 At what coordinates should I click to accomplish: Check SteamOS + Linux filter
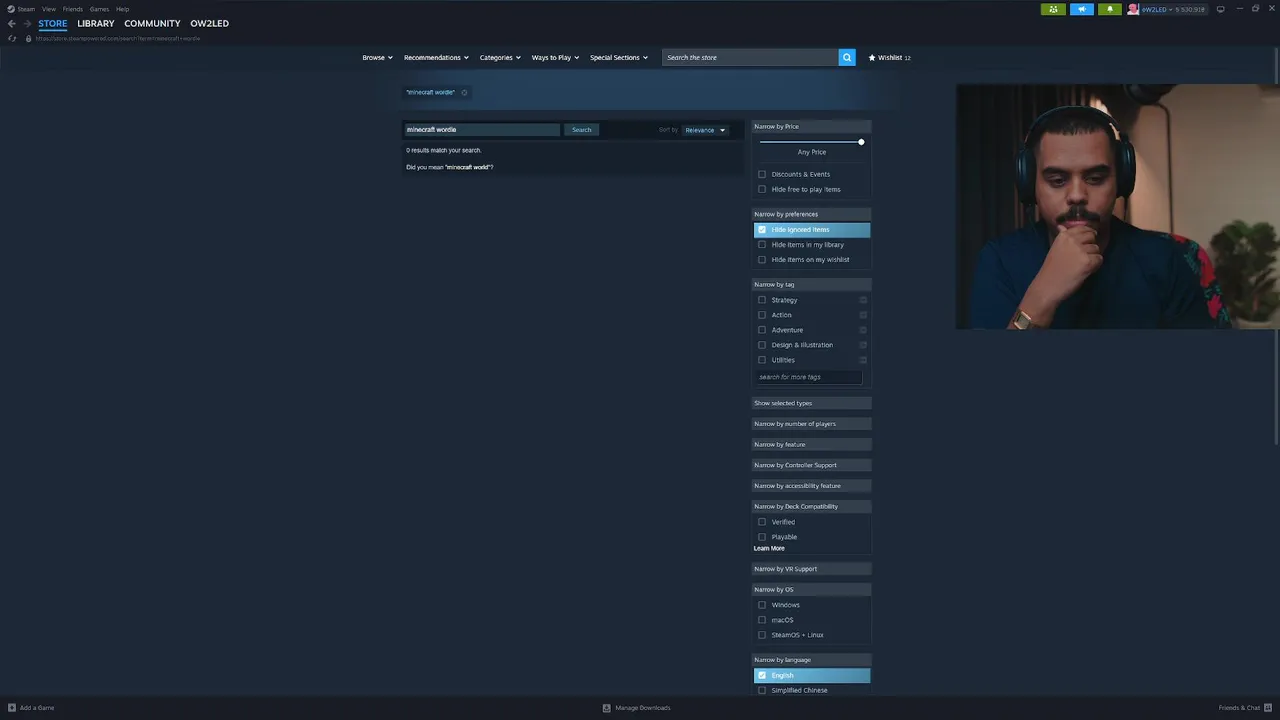[x=762, y=635]
